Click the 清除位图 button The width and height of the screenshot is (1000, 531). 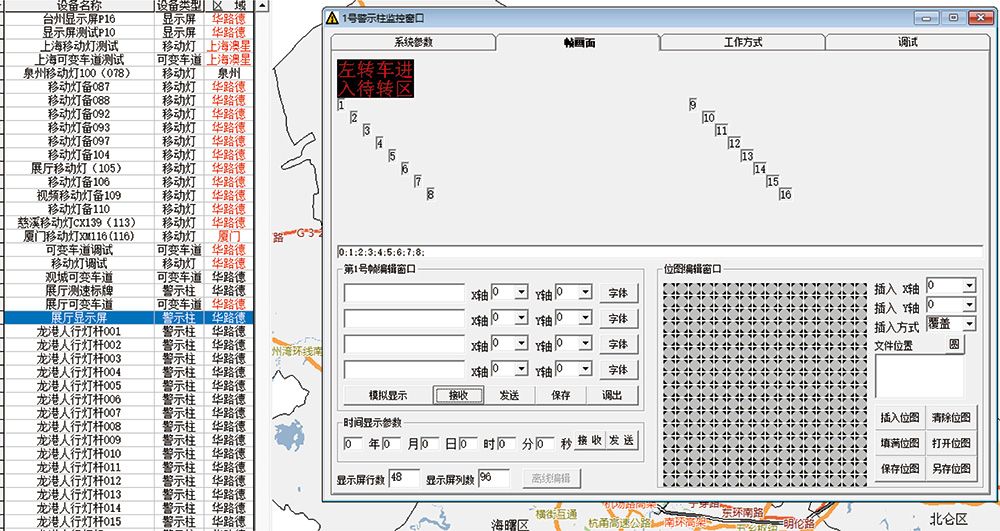[949, 417]
